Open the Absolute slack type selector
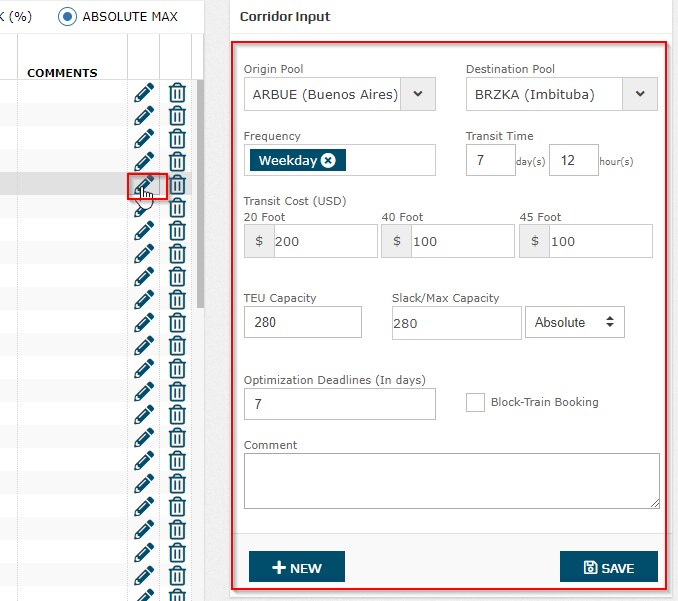 (x=574, y=322)
